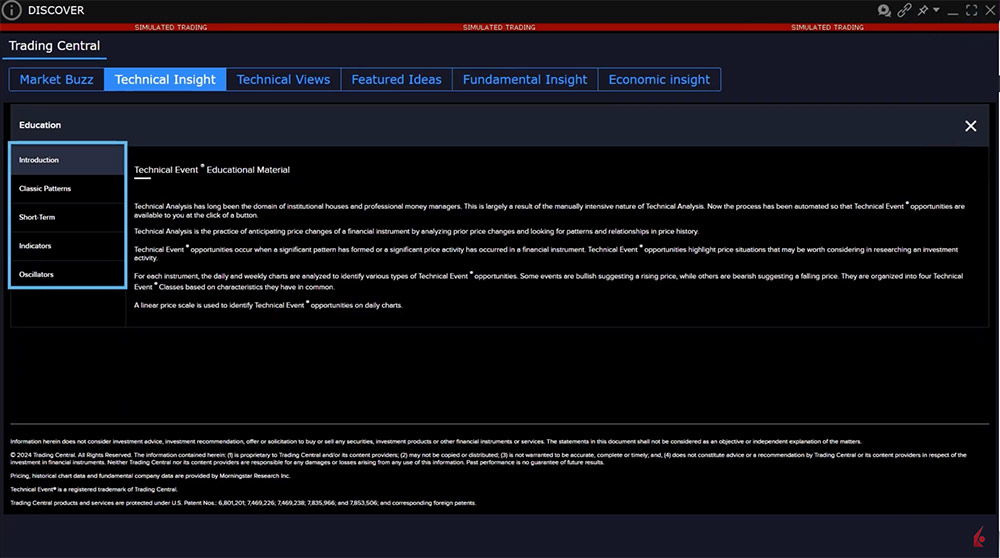Image resolution: width=1000 pixels, height=558 pixels.
Task: Select Introduction in Education sidebar
Action: [68, 160]
